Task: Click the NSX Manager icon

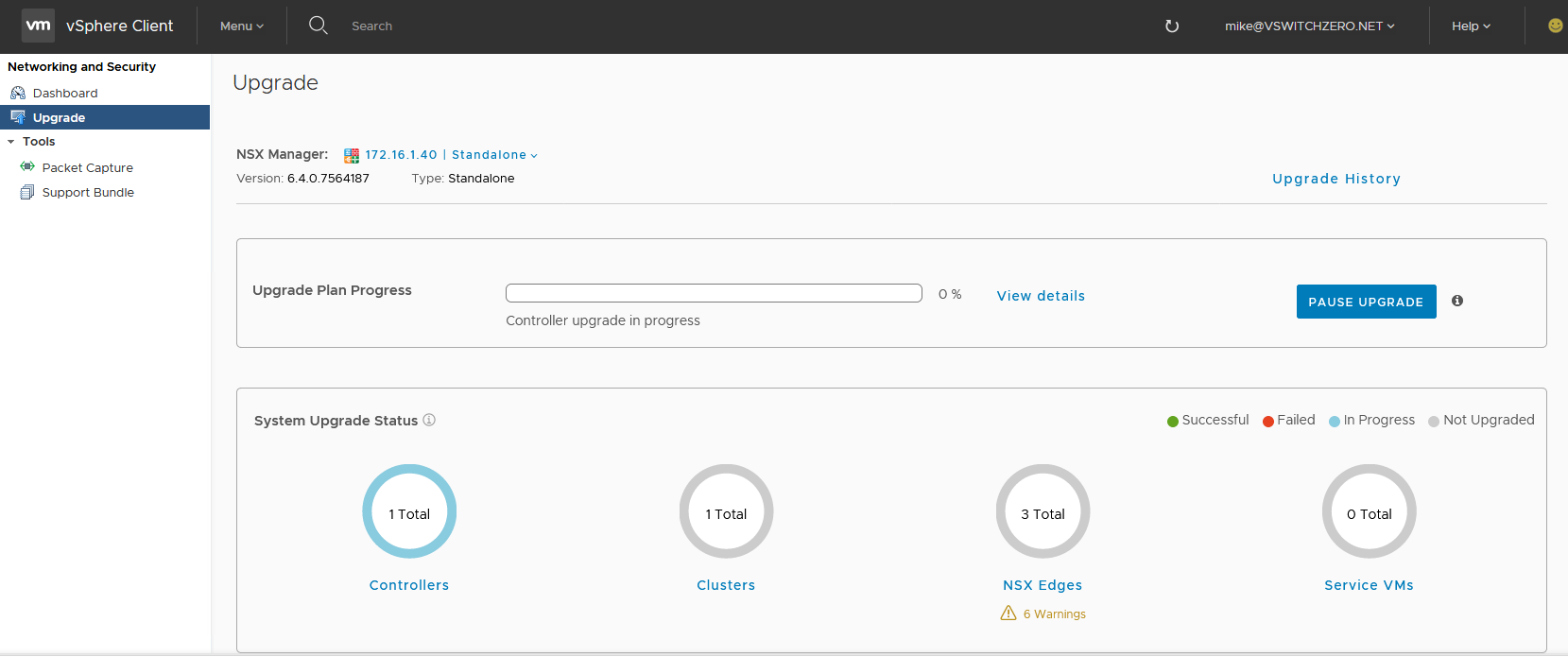Action: (x=352, y=155)
